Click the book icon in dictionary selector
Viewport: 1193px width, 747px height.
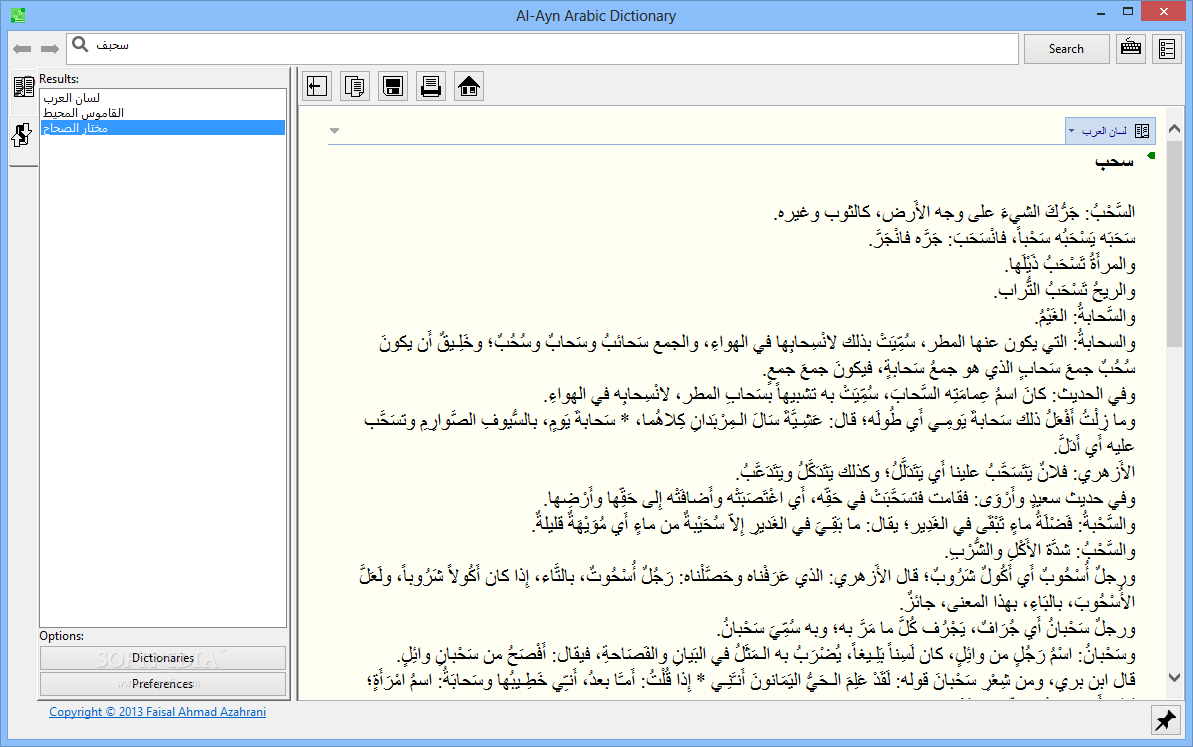pos(1142,131)
